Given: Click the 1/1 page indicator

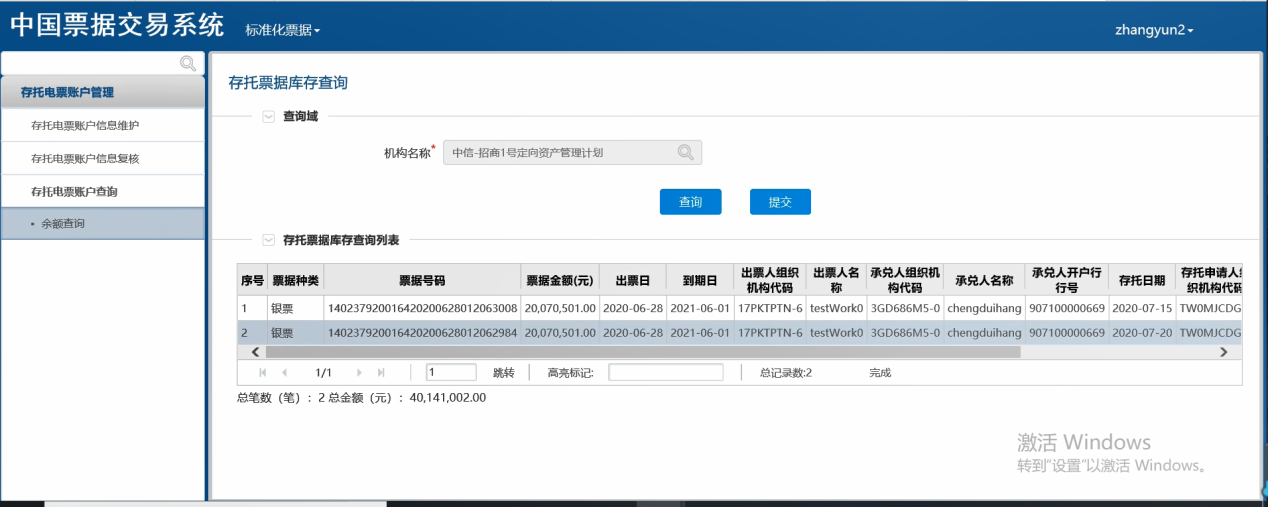Looking at the screenshot, I should [x=323, y=373].
